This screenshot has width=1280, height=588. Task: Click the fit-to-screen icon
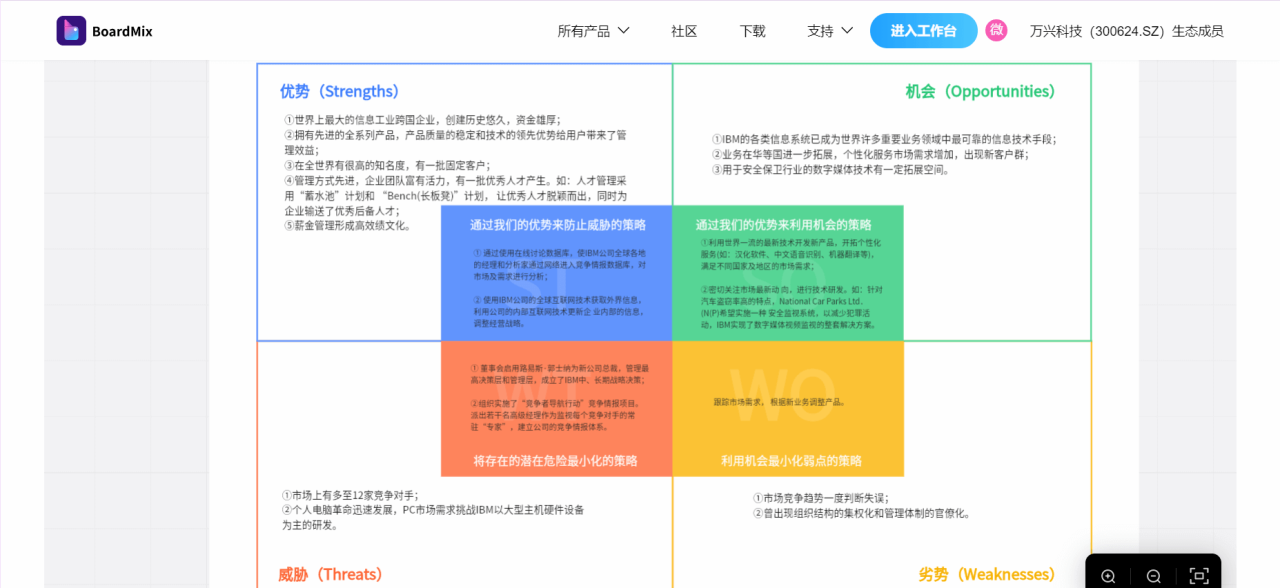pos(1198,576)
